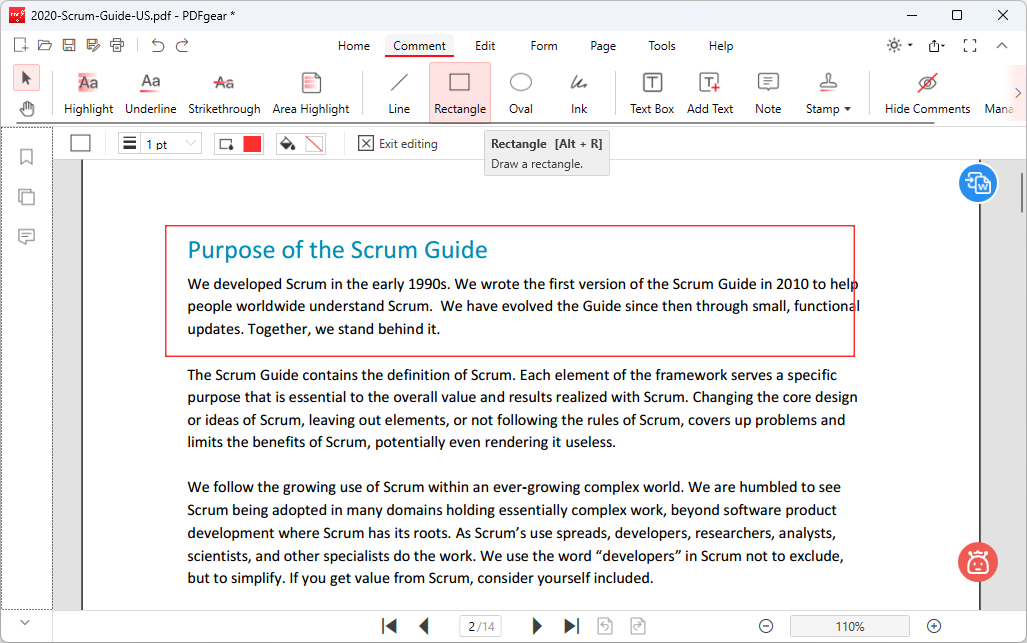Click the Text Box tool

652,93
